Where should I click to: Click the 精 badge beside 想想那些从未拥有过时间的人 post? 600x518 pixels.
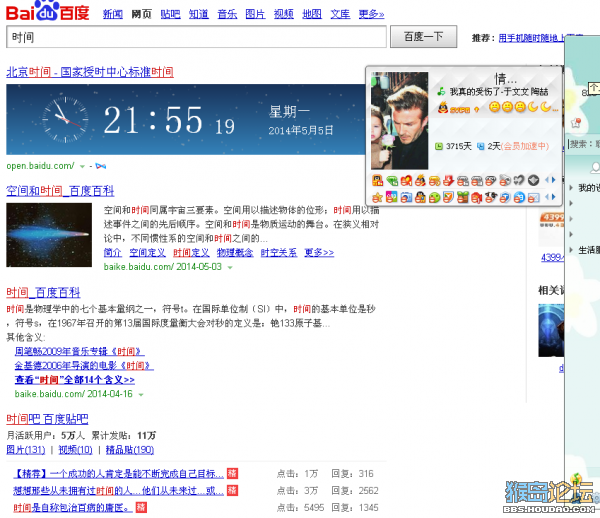(x=232, y=490)
